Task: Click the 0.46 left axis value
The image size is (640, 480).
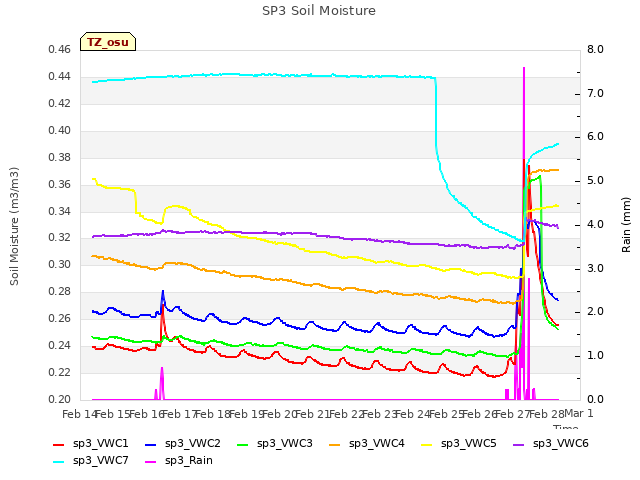Action: coord(60,49)
